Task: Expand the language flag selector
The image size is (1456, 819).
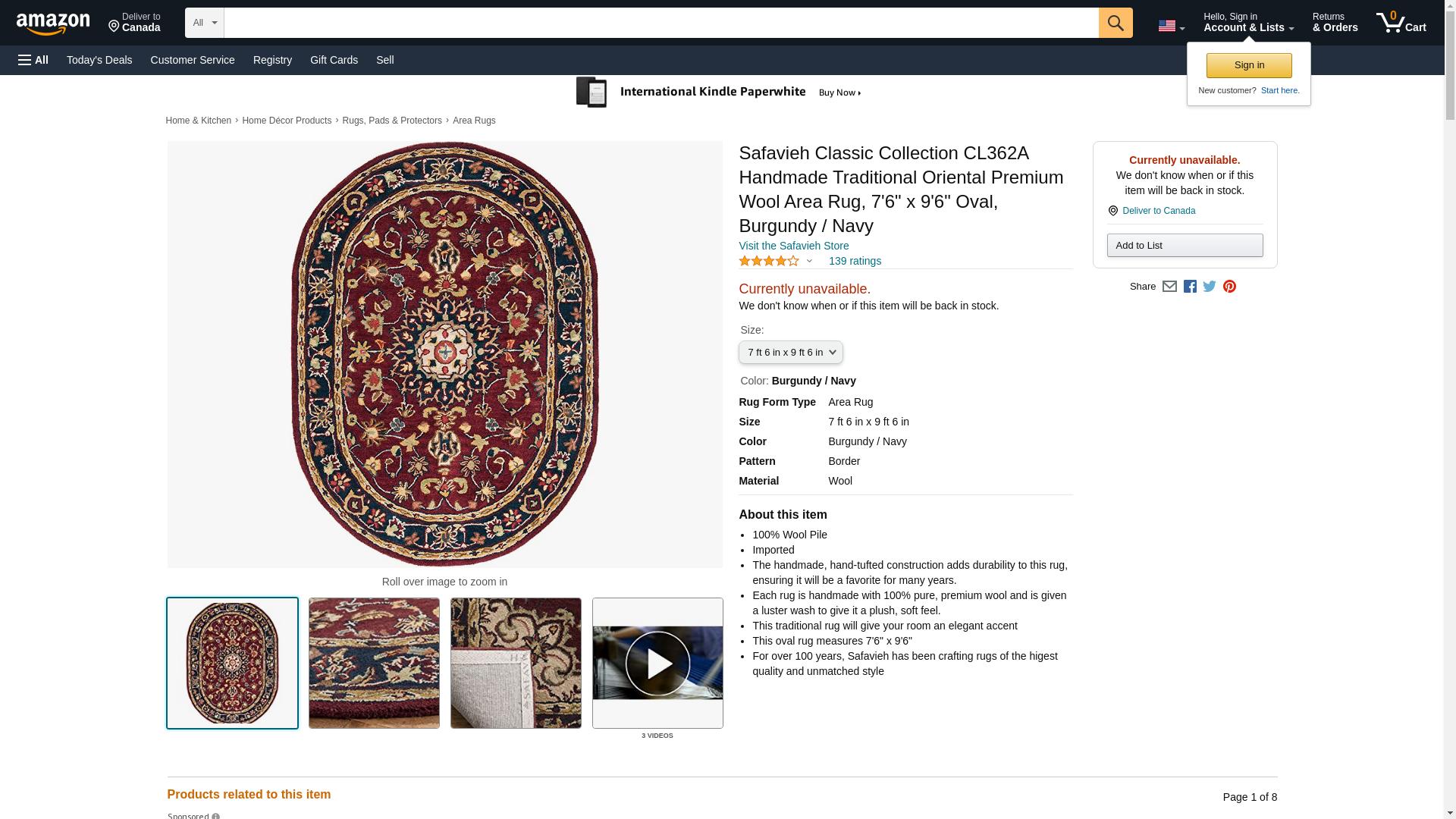Action: pyautogui.click(x=1171, y=26)
